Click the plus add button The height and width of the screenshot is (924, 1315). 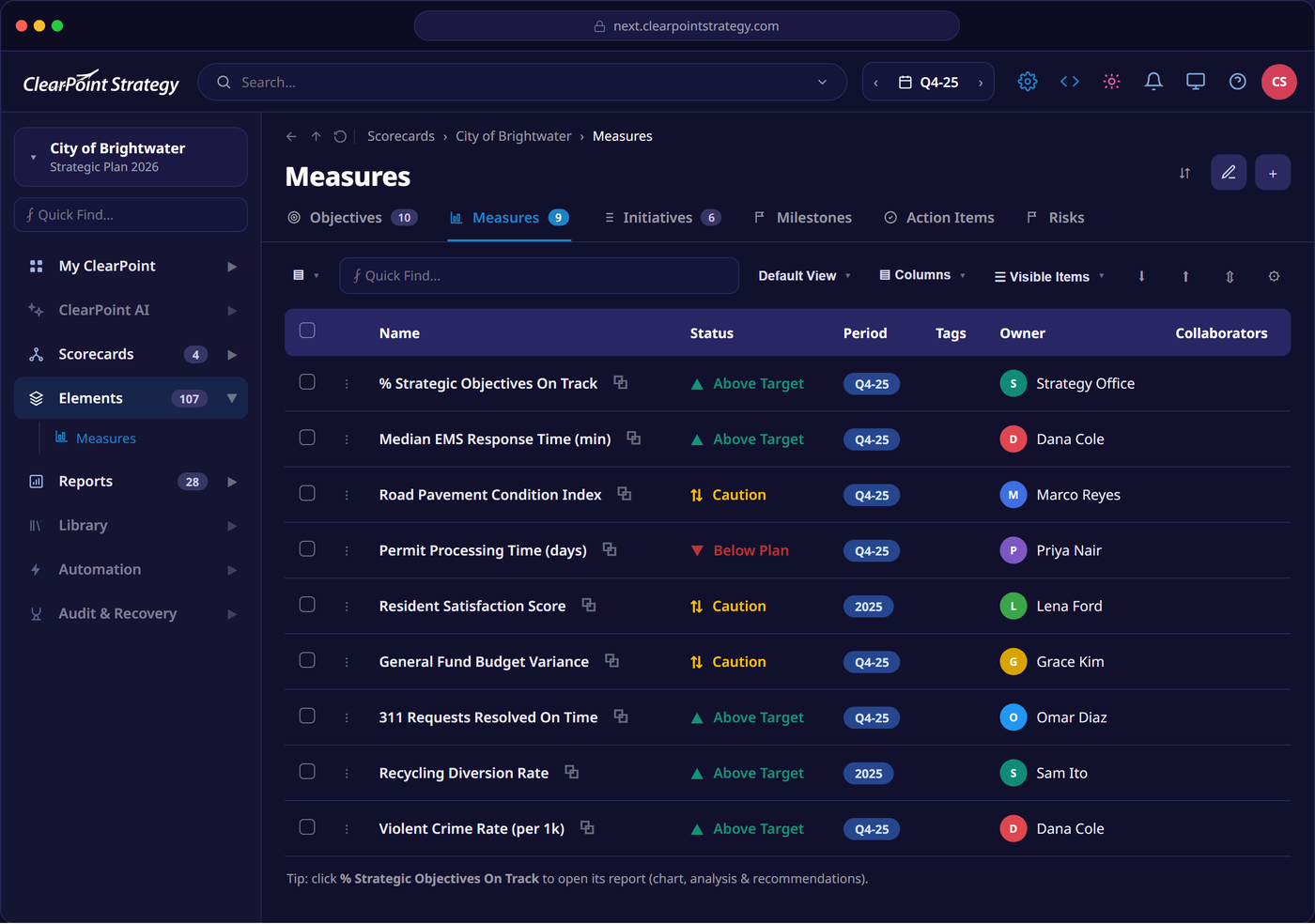coord(1273,173)
